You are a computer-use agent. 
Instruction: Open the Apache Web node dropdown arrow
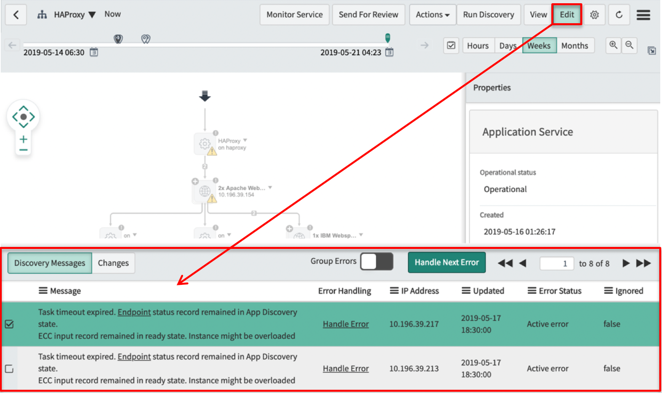point(270,187)
